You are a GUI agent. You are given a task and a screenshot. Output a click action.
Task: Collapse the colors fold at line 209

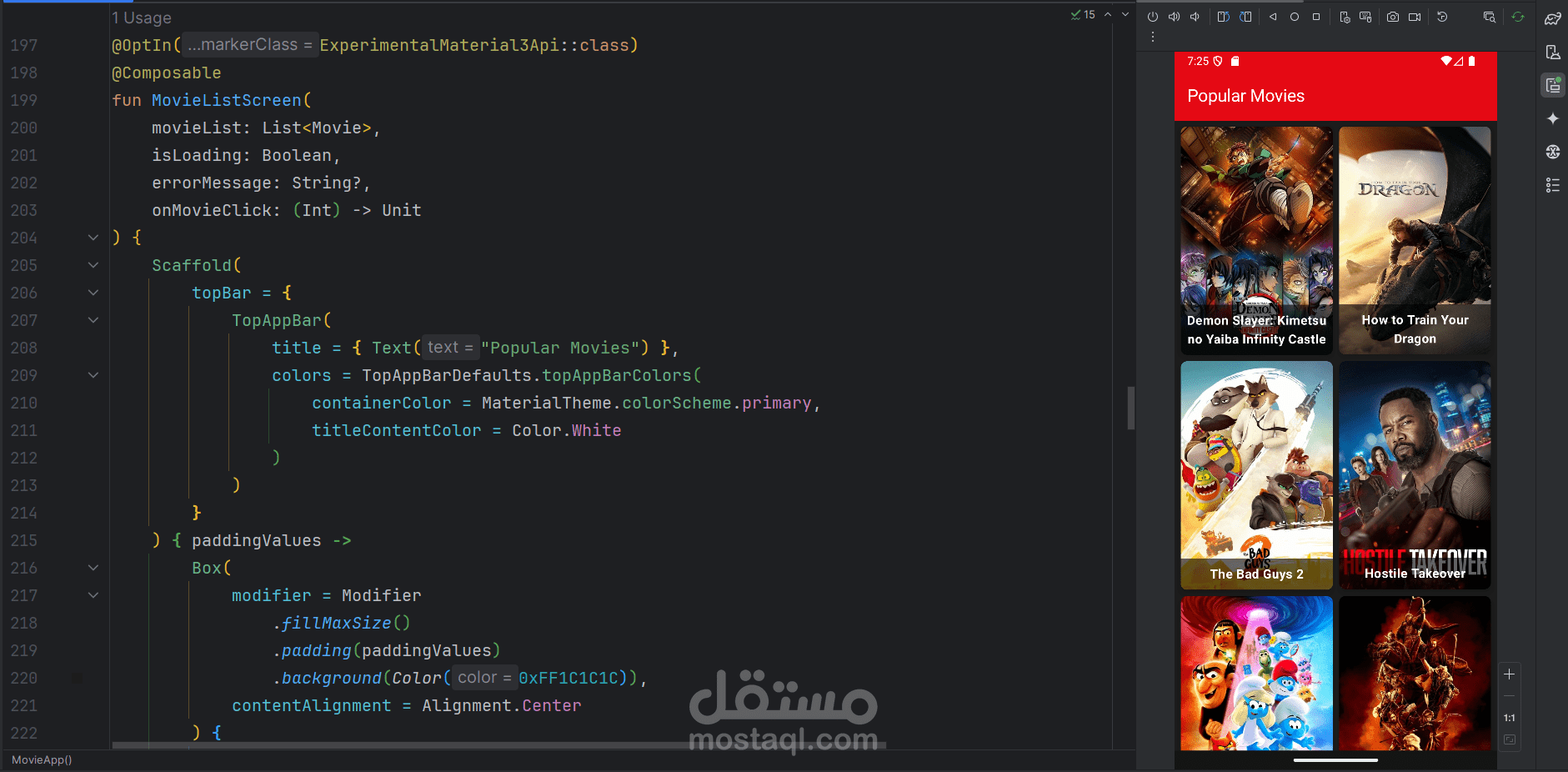coord(93,375)
